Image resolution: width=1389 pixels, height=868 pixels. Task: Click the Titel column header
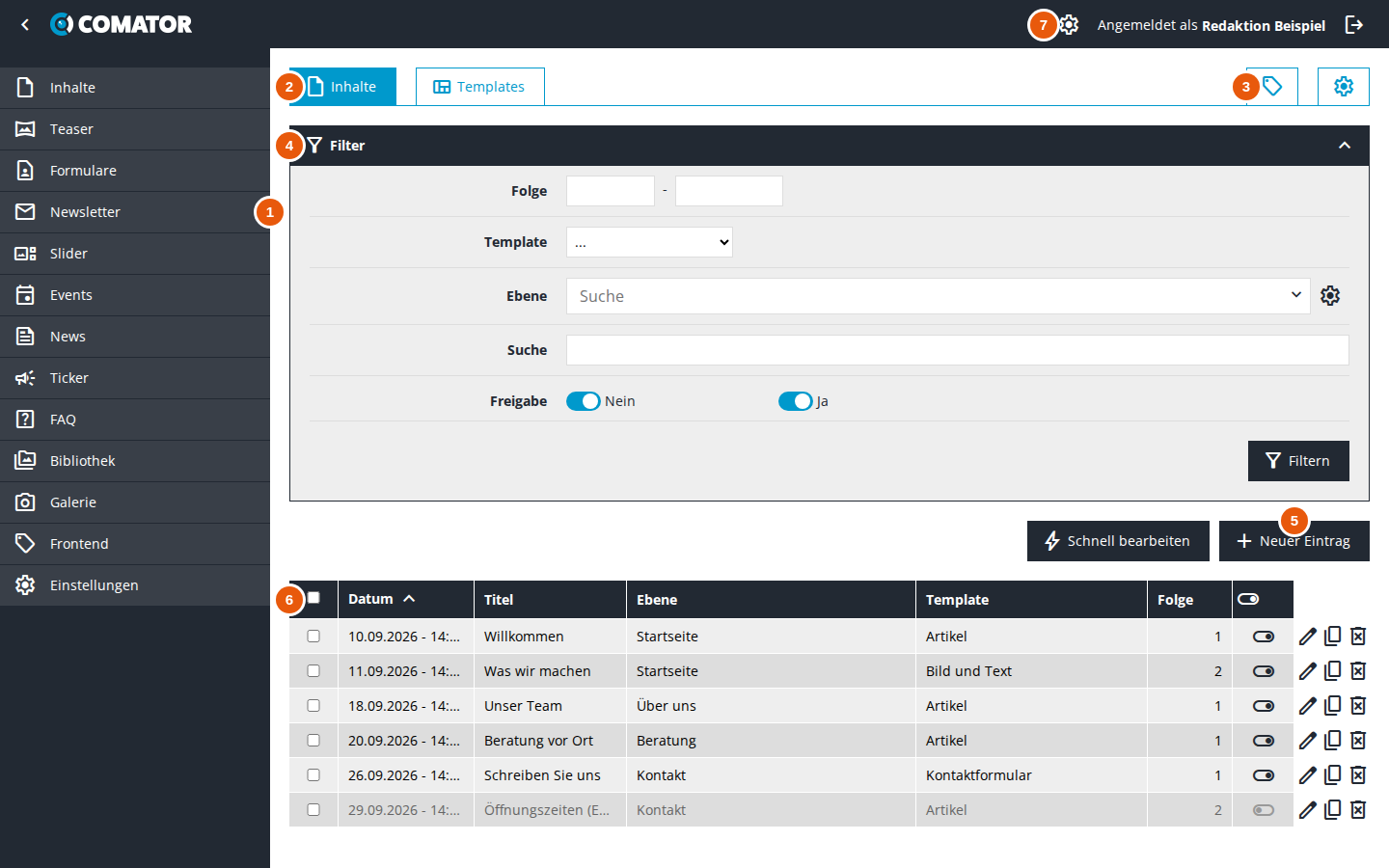coord(550,599)
